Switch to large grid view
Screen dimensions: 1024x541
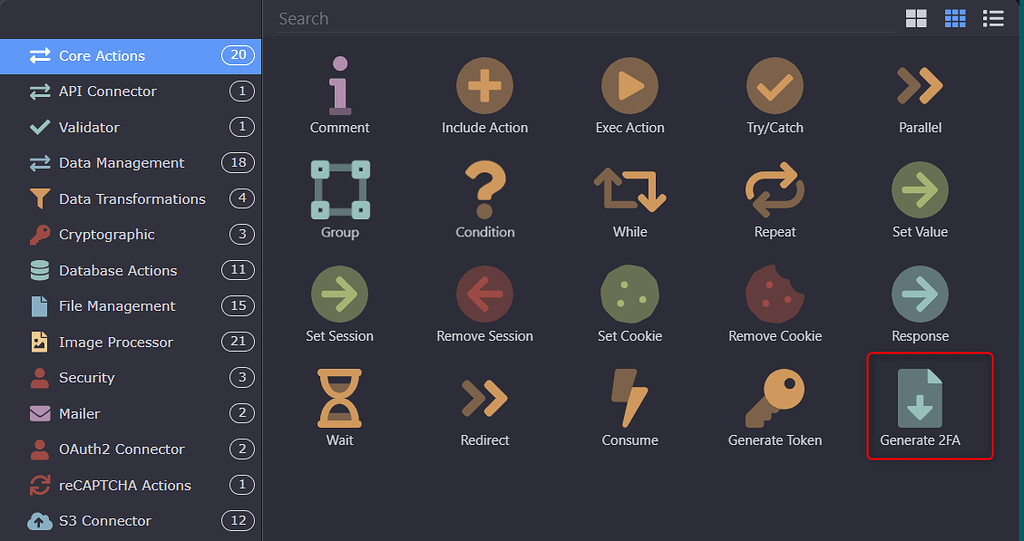(x=916, y=18)
